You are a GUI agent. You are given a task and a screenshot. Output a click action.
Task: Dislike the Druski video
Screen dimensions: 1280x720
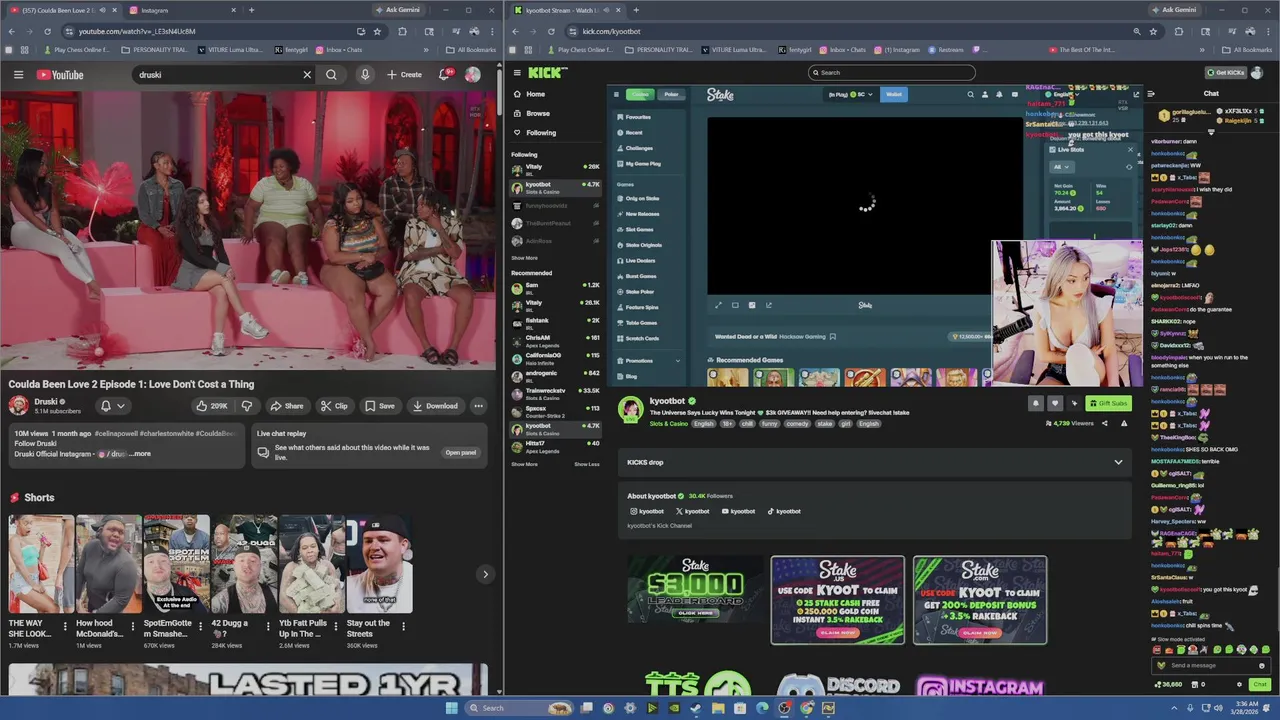pyautogui.click(x=246, y=406)
